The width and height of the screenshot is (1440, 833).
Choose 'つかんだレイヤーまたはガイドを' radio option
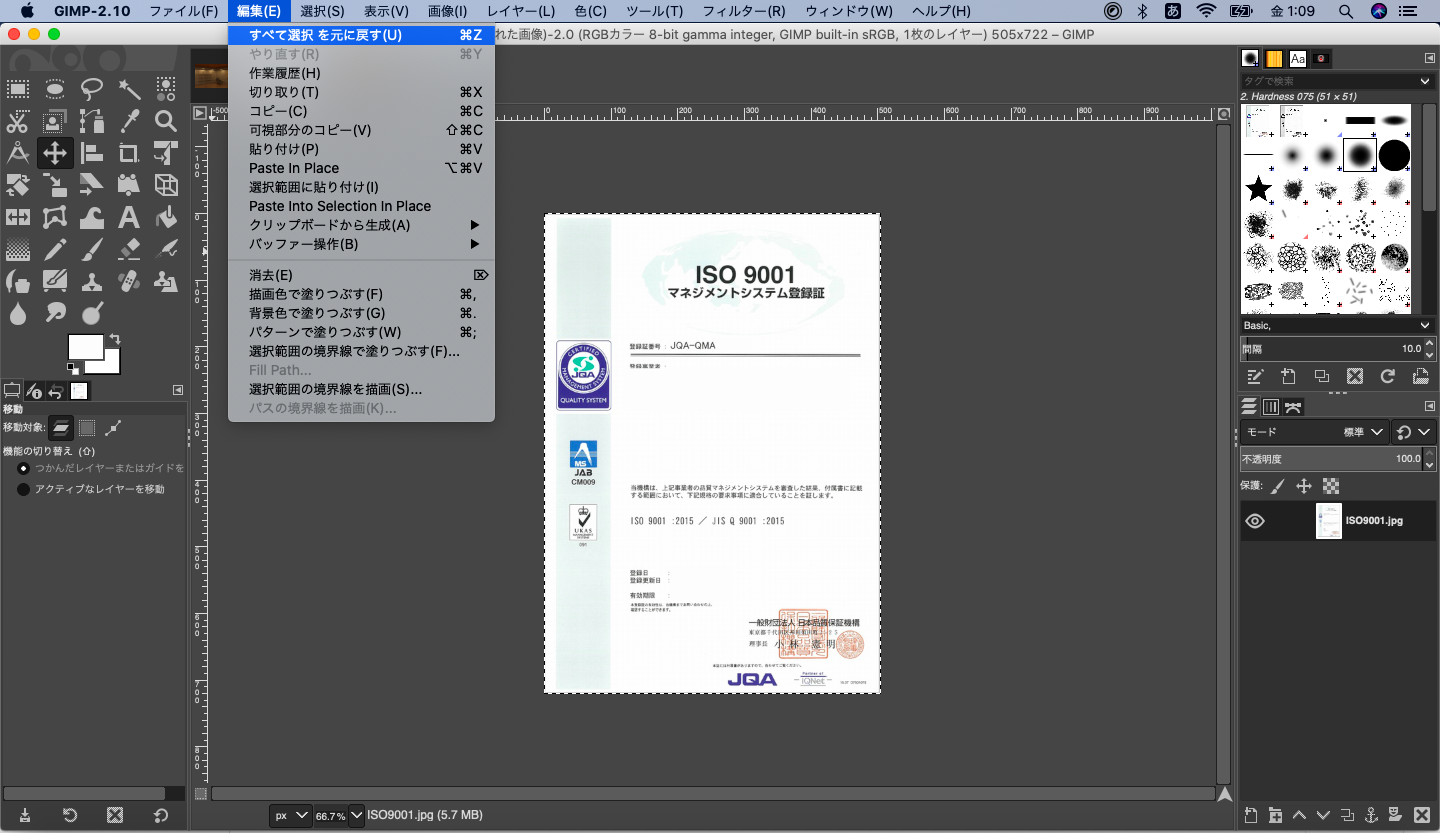pos(24,468)
